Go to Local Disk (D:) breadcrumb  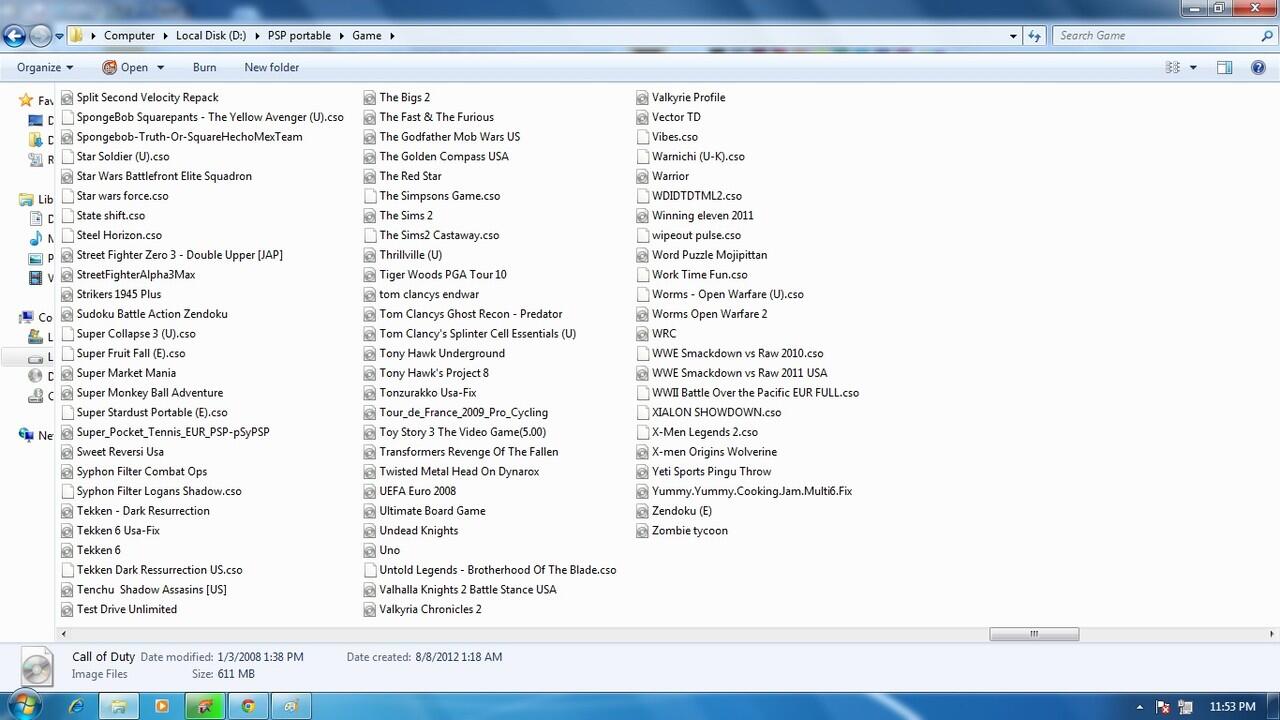tap(211, 36)
